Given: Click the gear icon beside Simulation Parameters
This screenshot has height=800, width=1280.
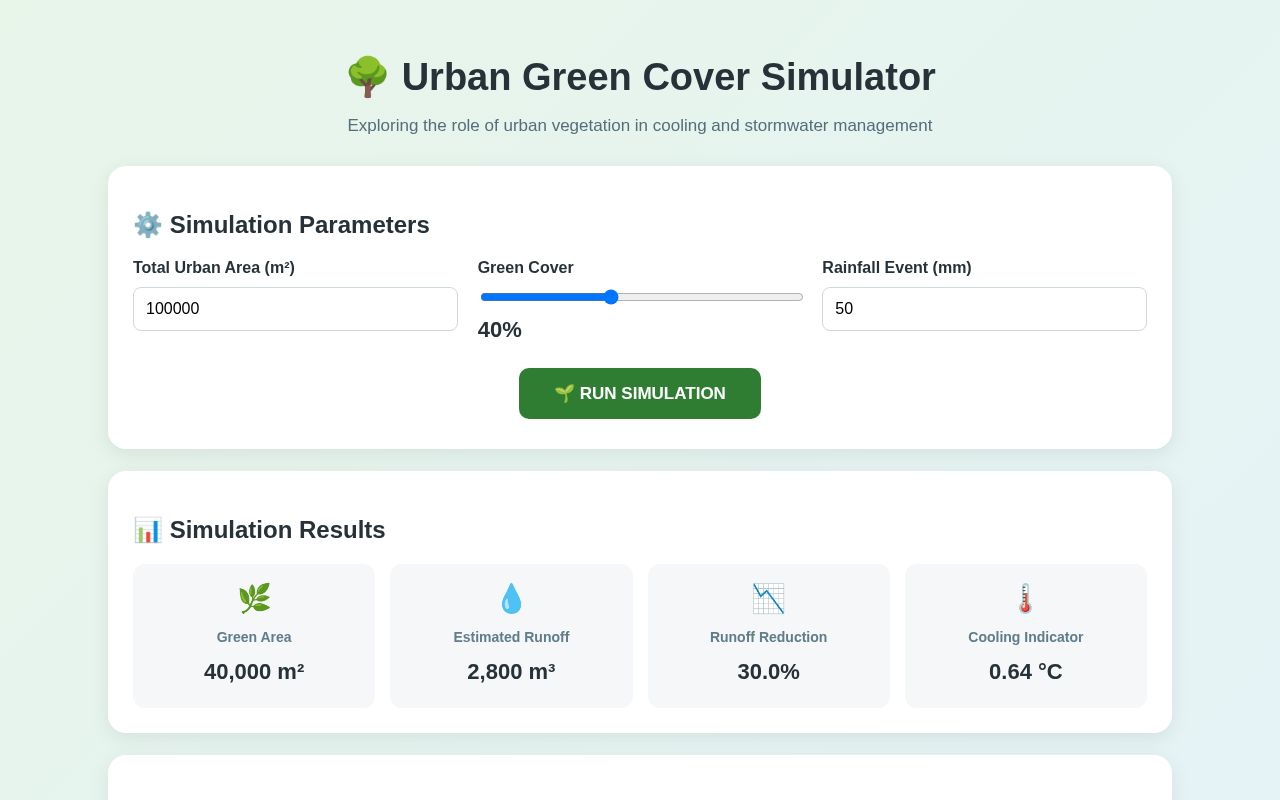Looking at the screenshot, I should [148, 225].
